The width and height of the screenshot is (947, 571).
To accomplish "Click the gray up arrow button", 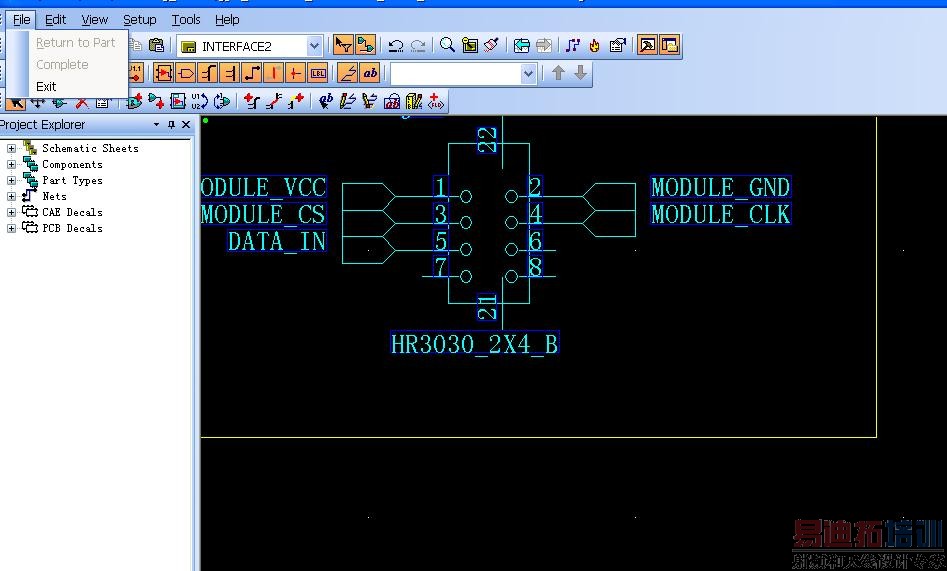I will tap(558, 73).
